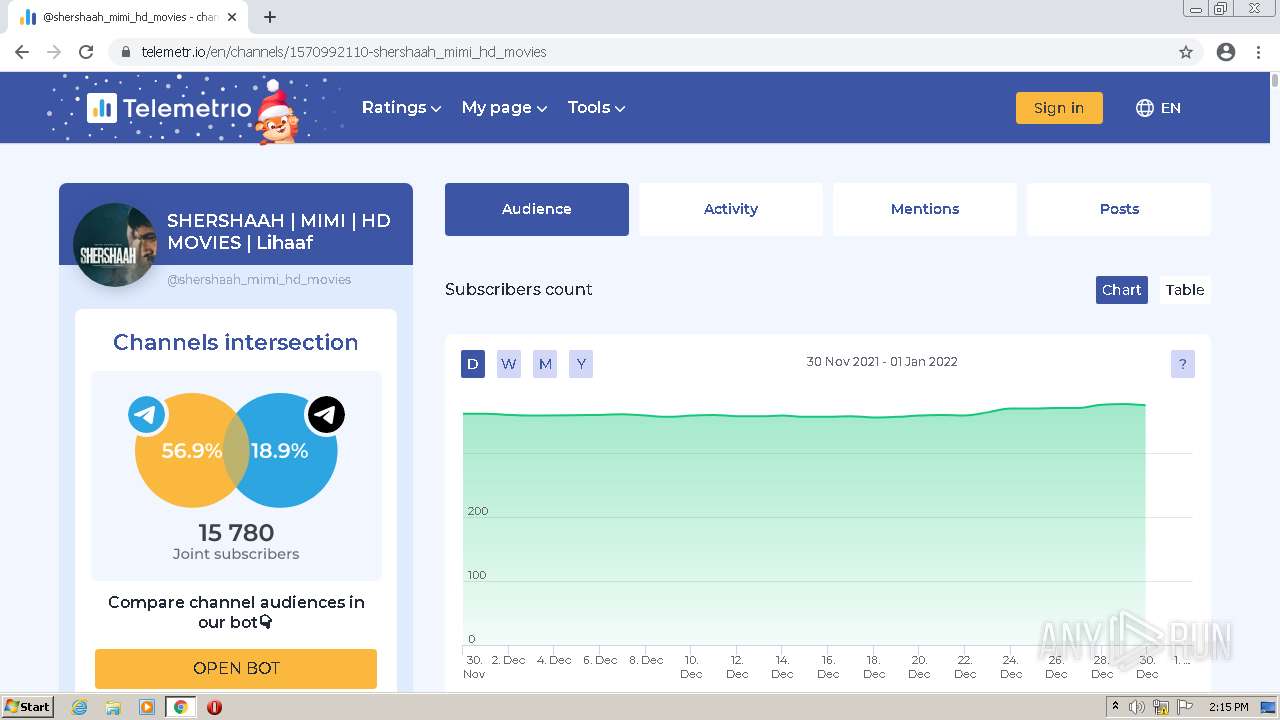Open a new browser tab
The image size is (1280, 720).
(270, 17)
